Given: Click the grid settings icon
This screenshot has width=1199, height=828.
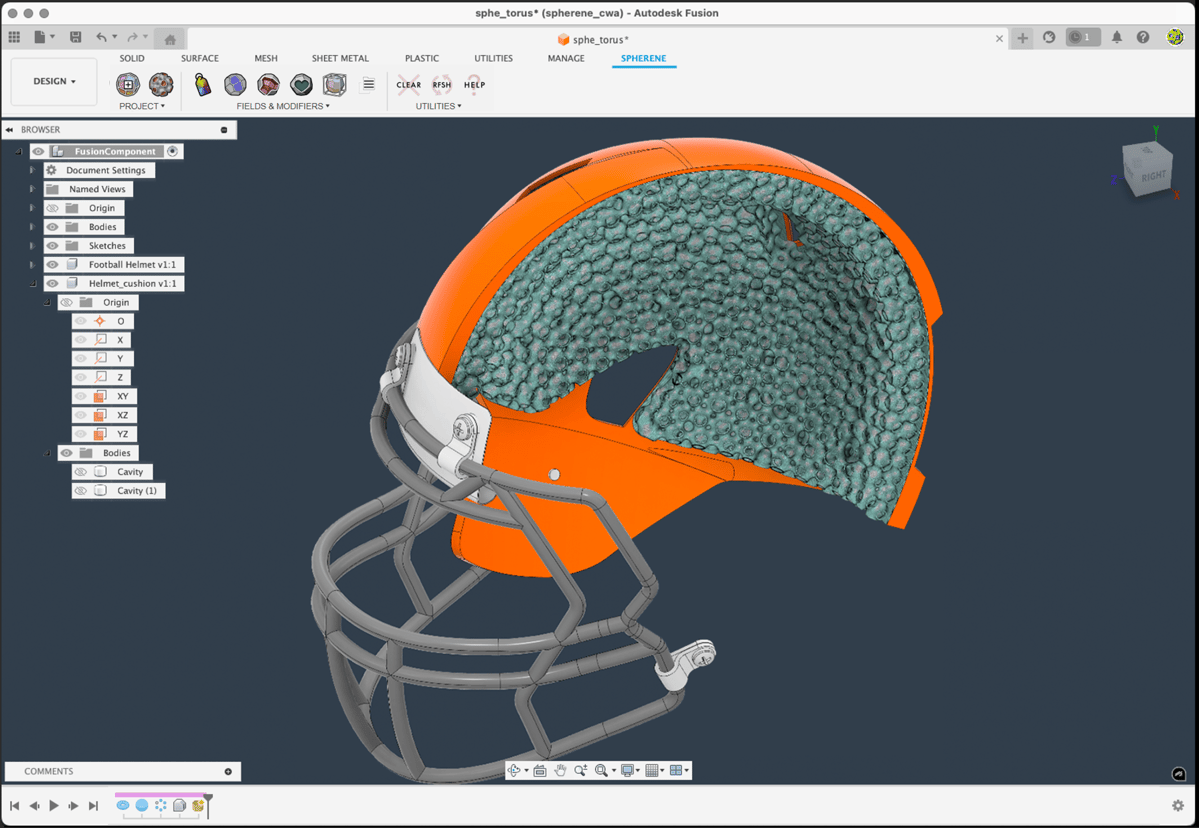Looking at the screenshot, I should 652,770.
